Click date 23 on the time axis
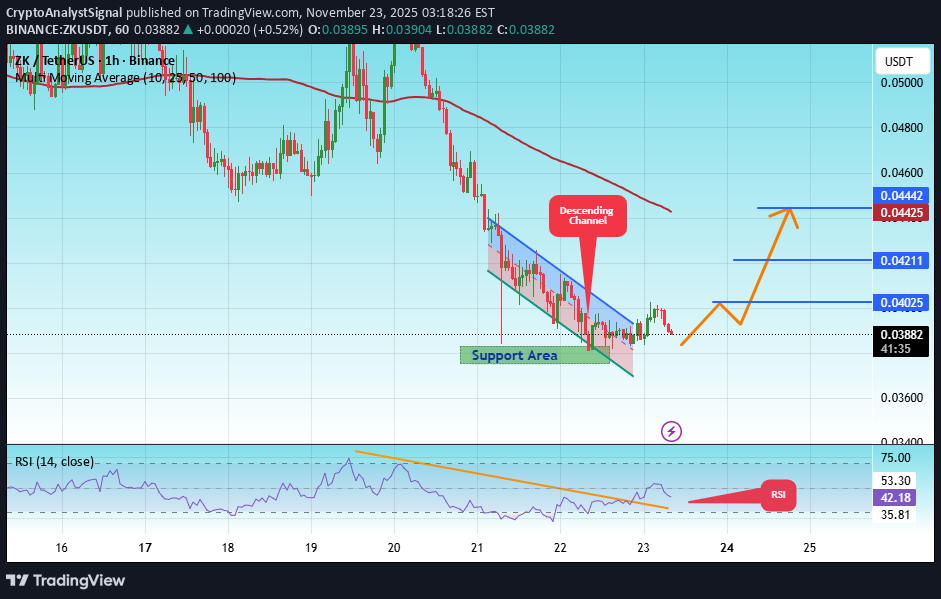941x599 pixels. pos(643,548)
